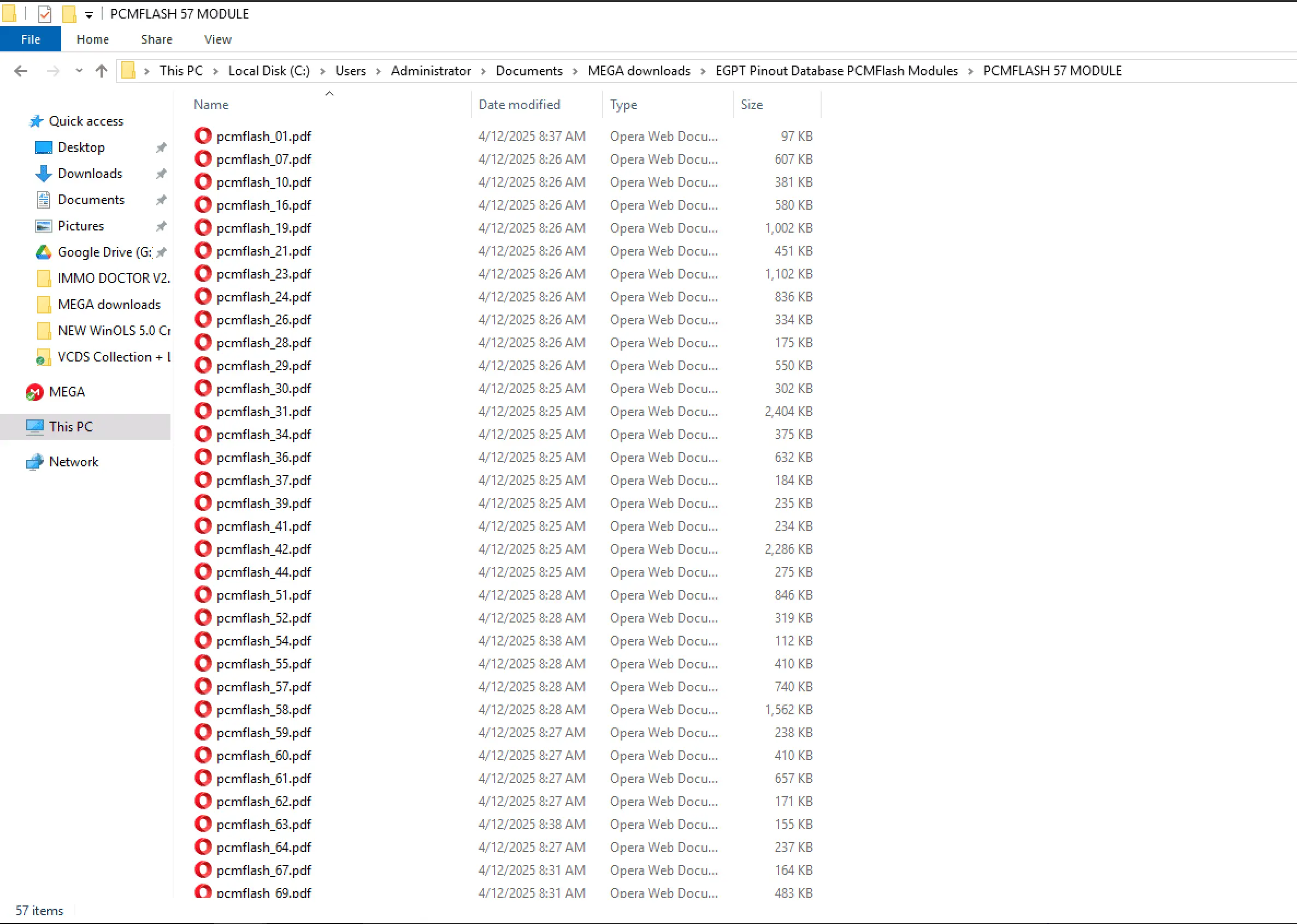Click the Back navigation arrow
The height and width of the screenshot is (924, 1297).
coord(21,71)
